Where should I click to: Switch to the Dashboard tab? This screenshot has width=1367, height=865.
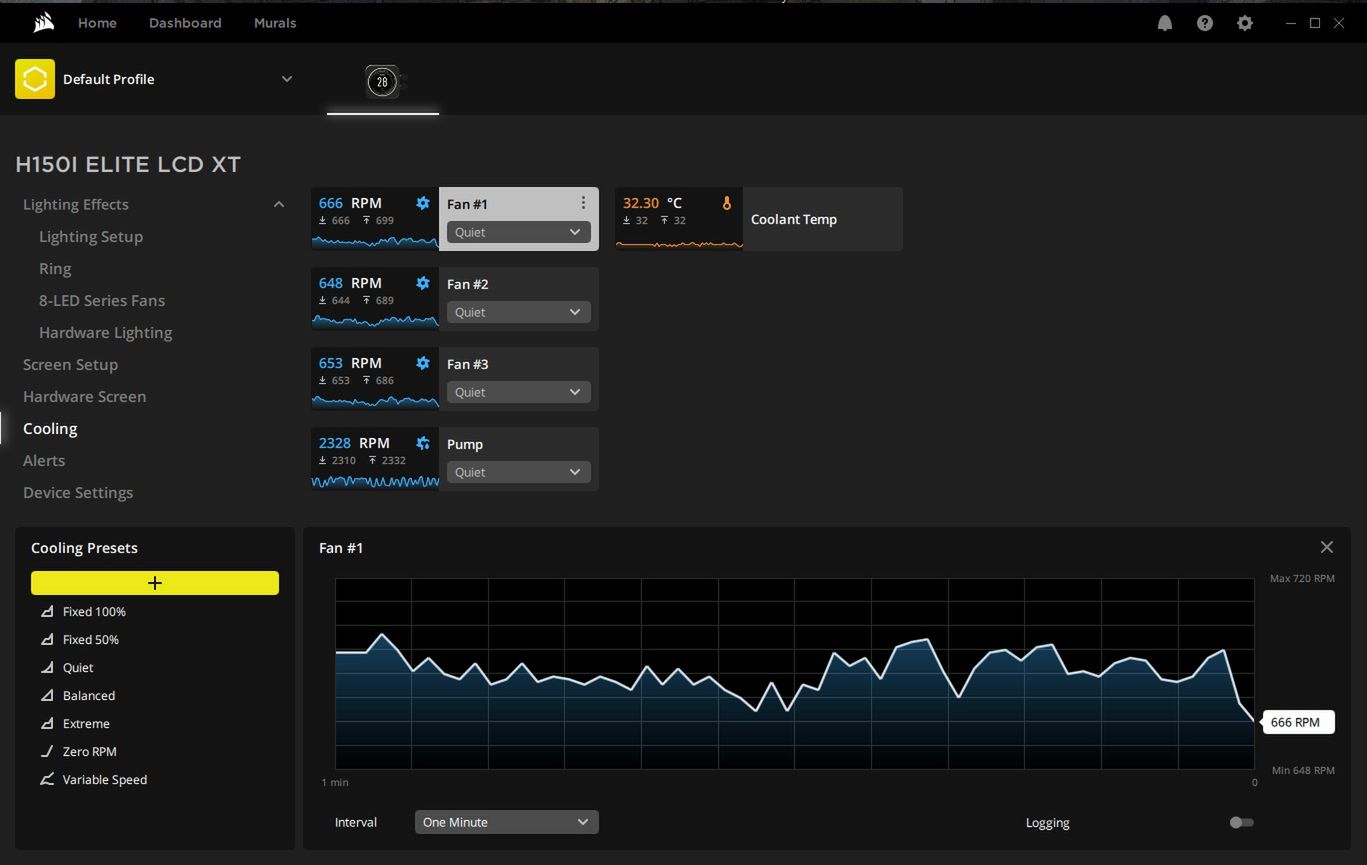coord(185,23)
